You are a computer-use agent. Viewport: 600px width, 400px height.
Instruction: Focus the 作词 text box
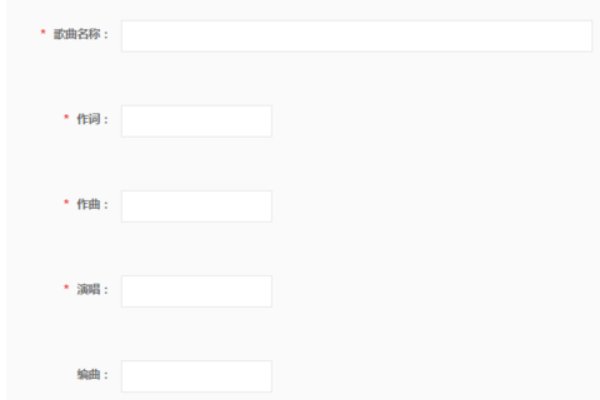(196, 121)
